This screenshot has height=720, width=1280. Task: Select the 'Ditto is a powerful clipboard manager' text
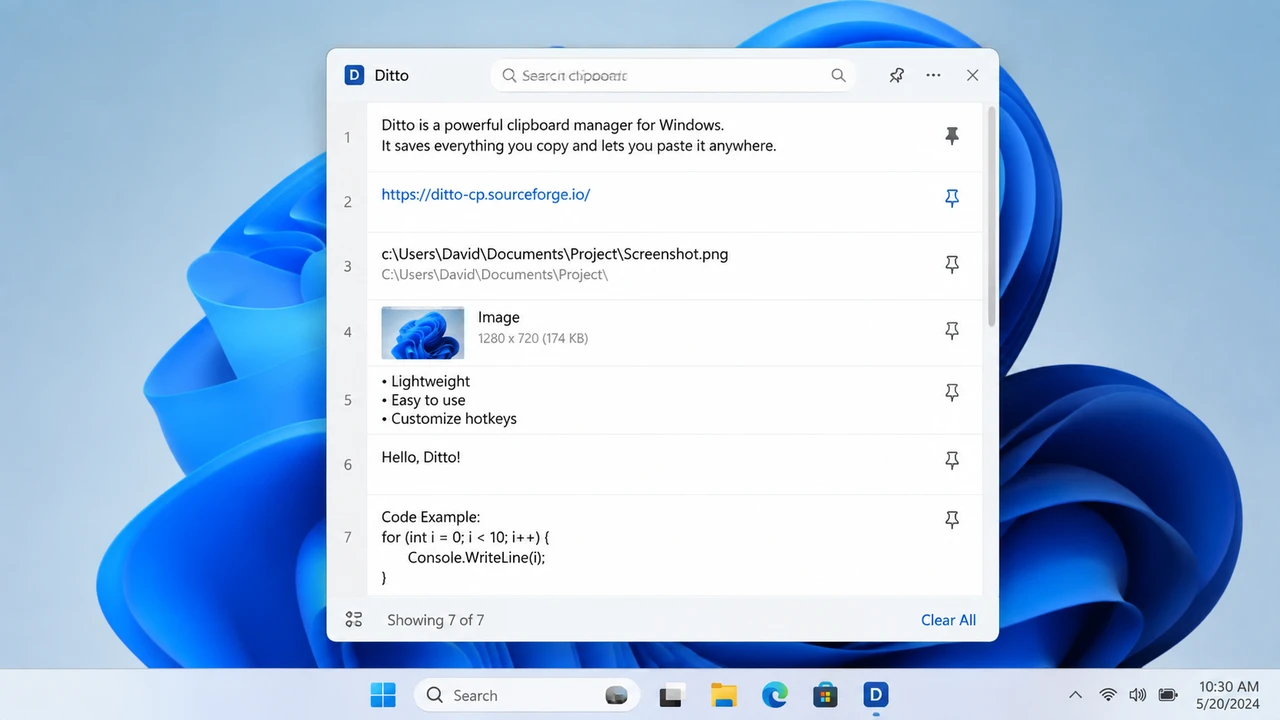[x=552, y=125]
